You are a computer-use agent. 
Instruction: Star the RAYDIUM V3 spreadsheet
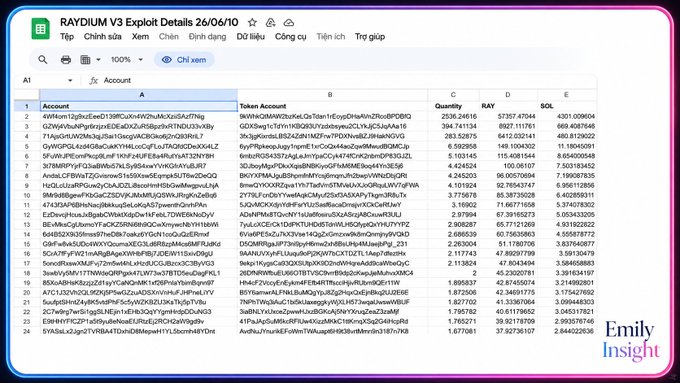pyautogui.click(x=252, y=22)
